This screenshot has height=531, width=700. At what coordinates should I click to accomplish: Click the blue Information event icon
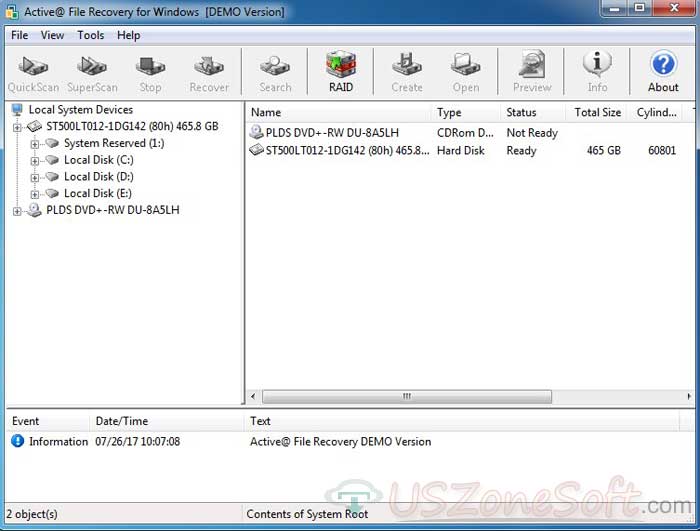click(17, 441)
